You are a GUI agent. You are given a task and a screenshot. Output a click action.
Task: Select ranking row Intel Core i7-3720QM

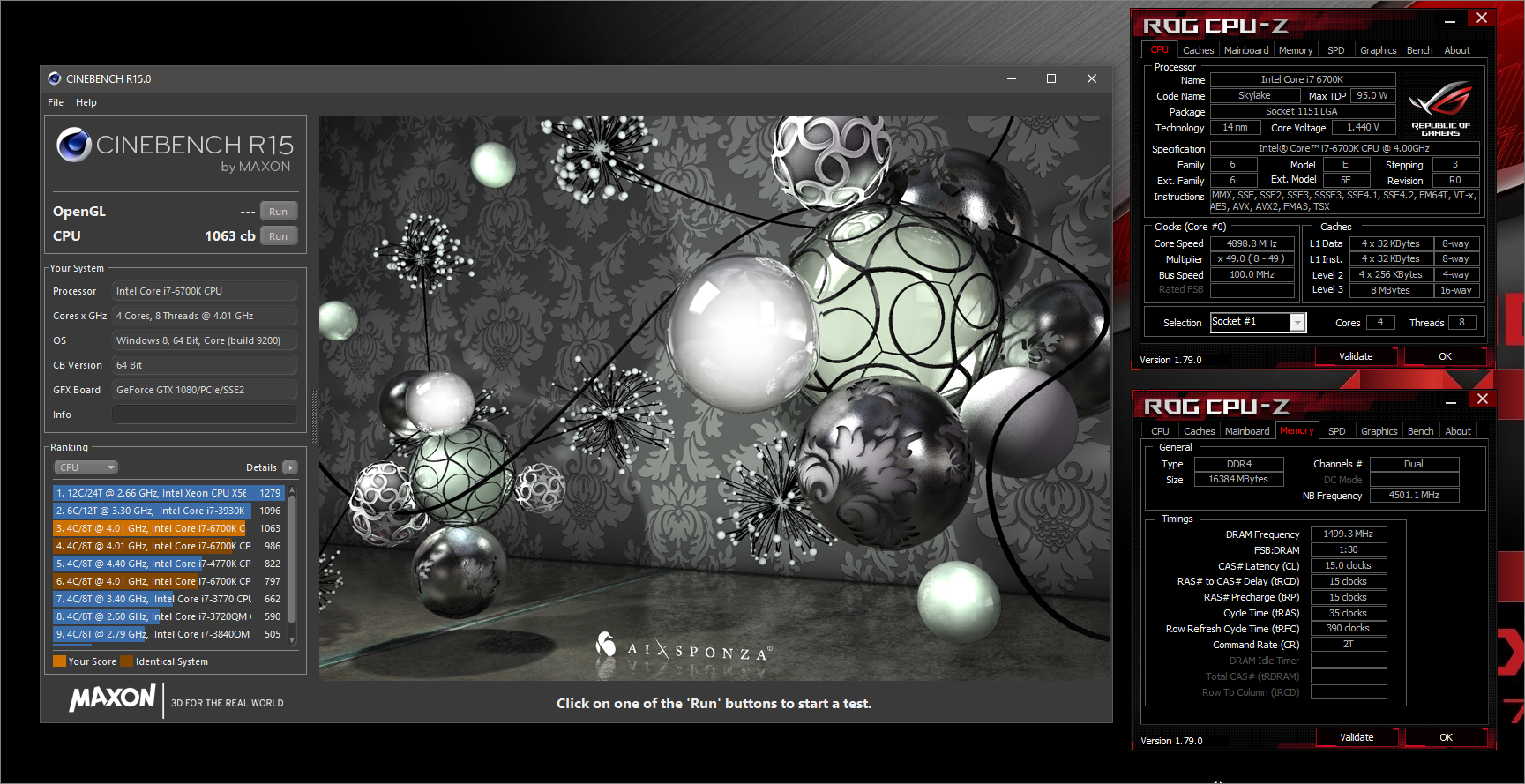click(x=168, y=616)
